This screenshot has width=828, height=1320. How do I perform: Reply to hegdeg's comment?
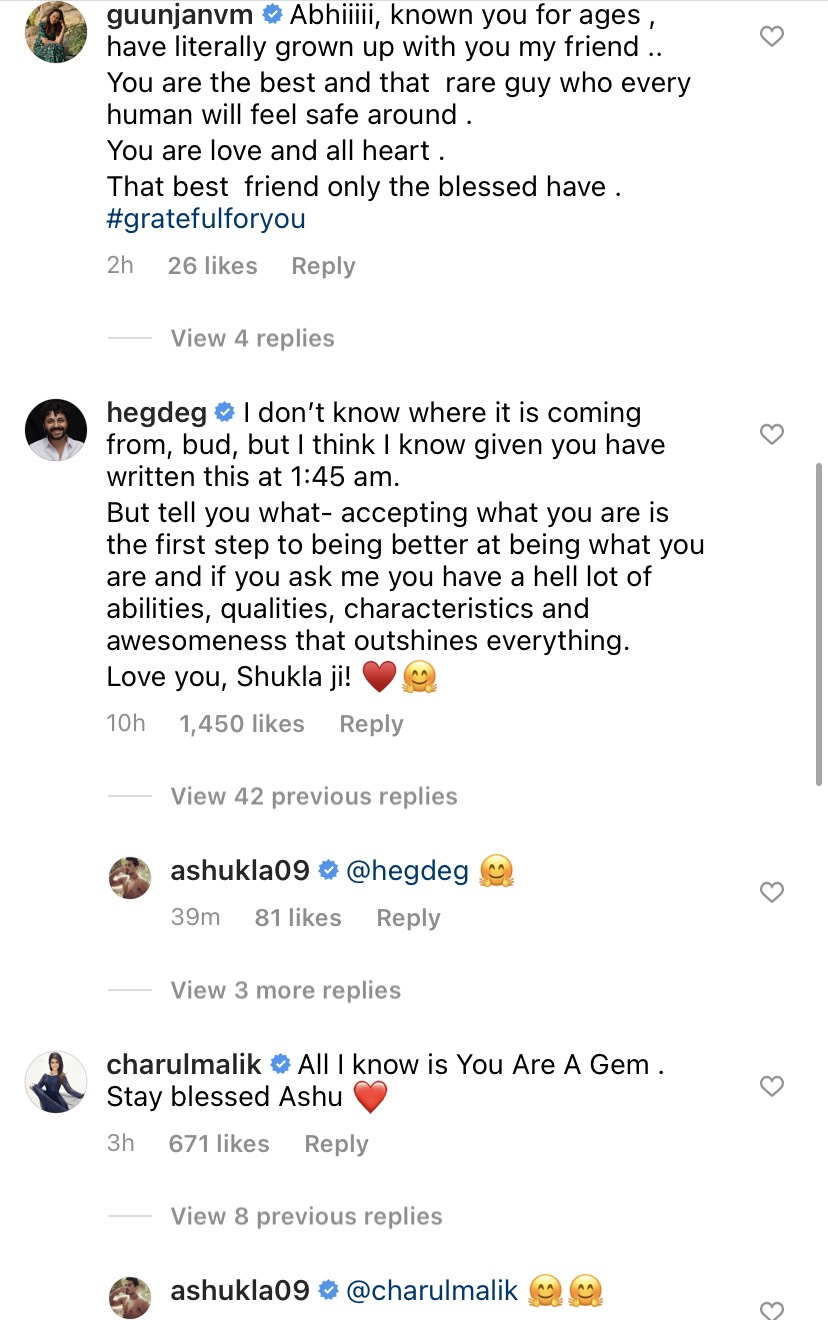[x=371, y=724]
